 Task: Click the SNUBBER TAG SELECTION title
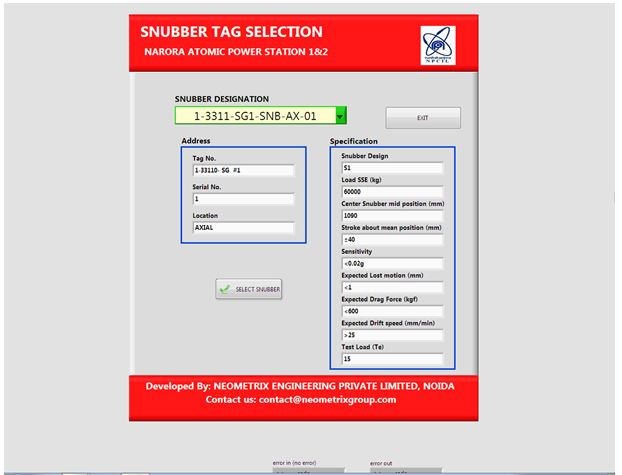tap(231, 32)
